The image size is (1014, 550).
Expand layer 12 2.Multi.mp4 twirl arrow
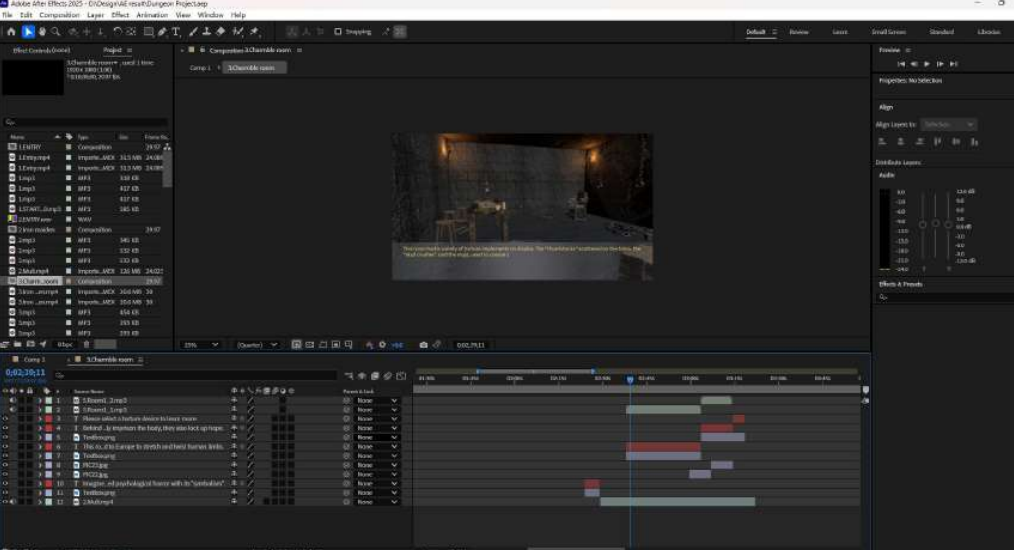pyautogui.click(x=40, y=501)
